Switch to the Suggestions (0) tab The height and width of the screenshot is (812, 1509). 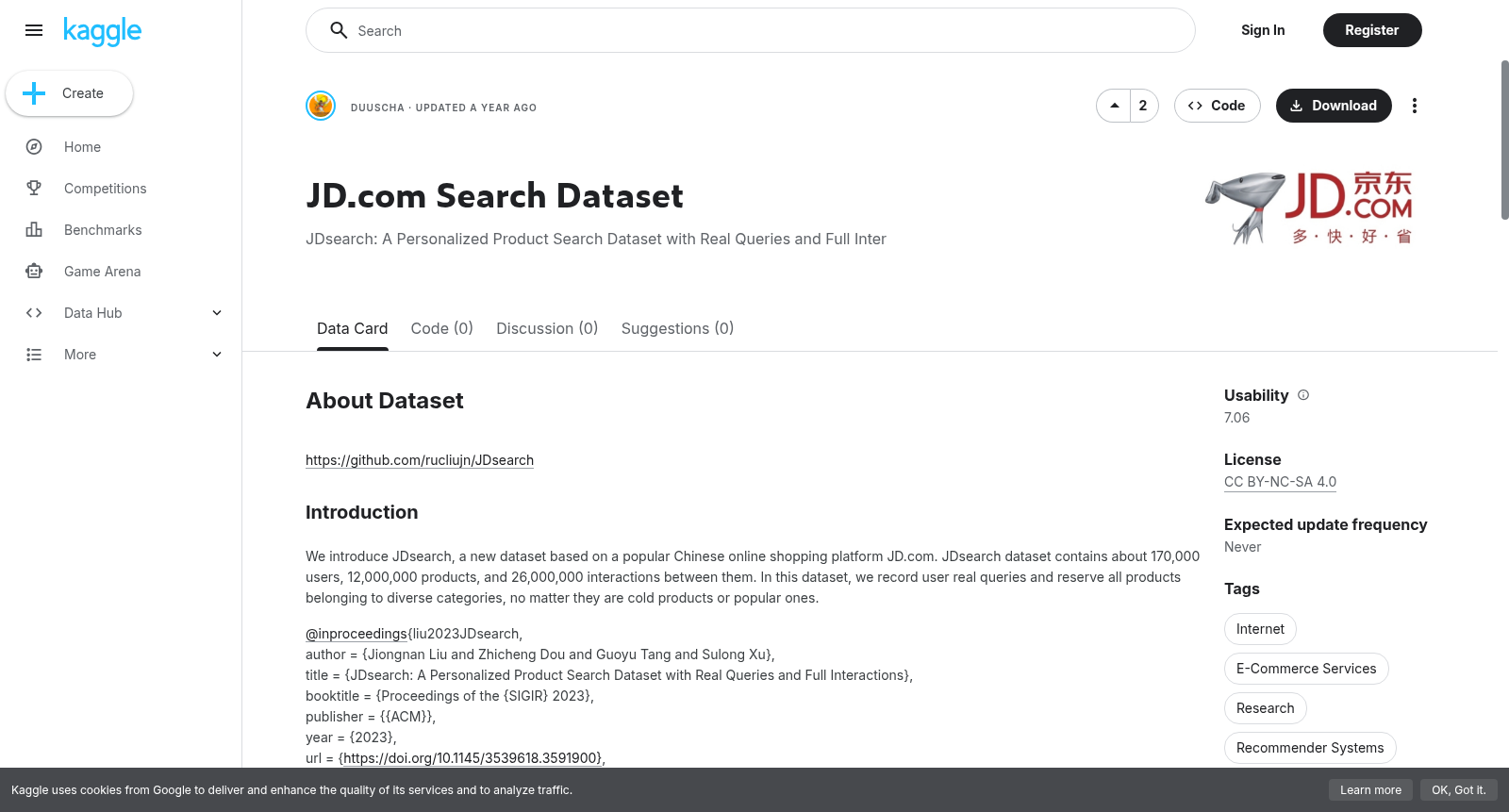pyautogui.click(x=677, y=328)
